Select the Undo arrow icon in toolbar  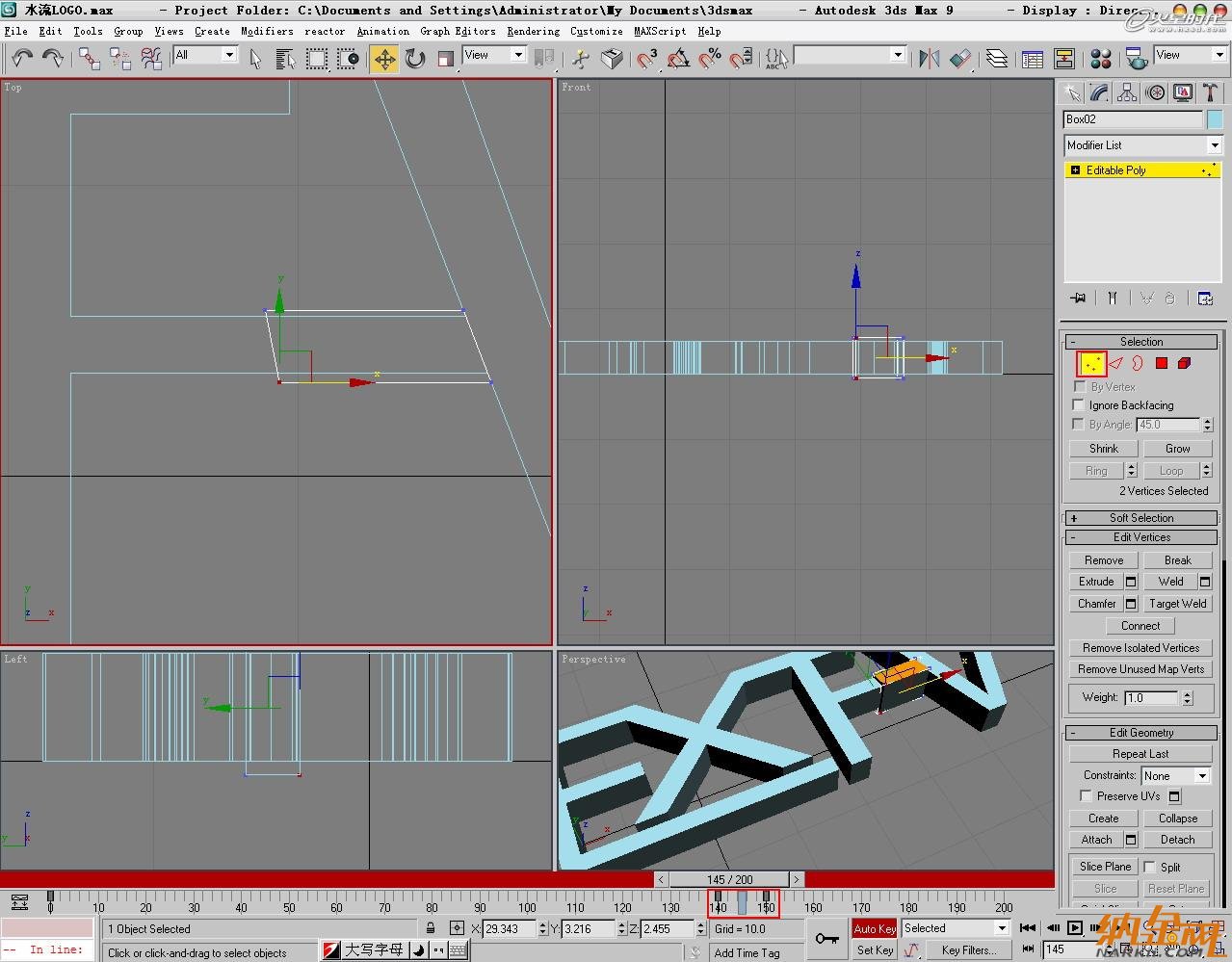pos(21,59)
